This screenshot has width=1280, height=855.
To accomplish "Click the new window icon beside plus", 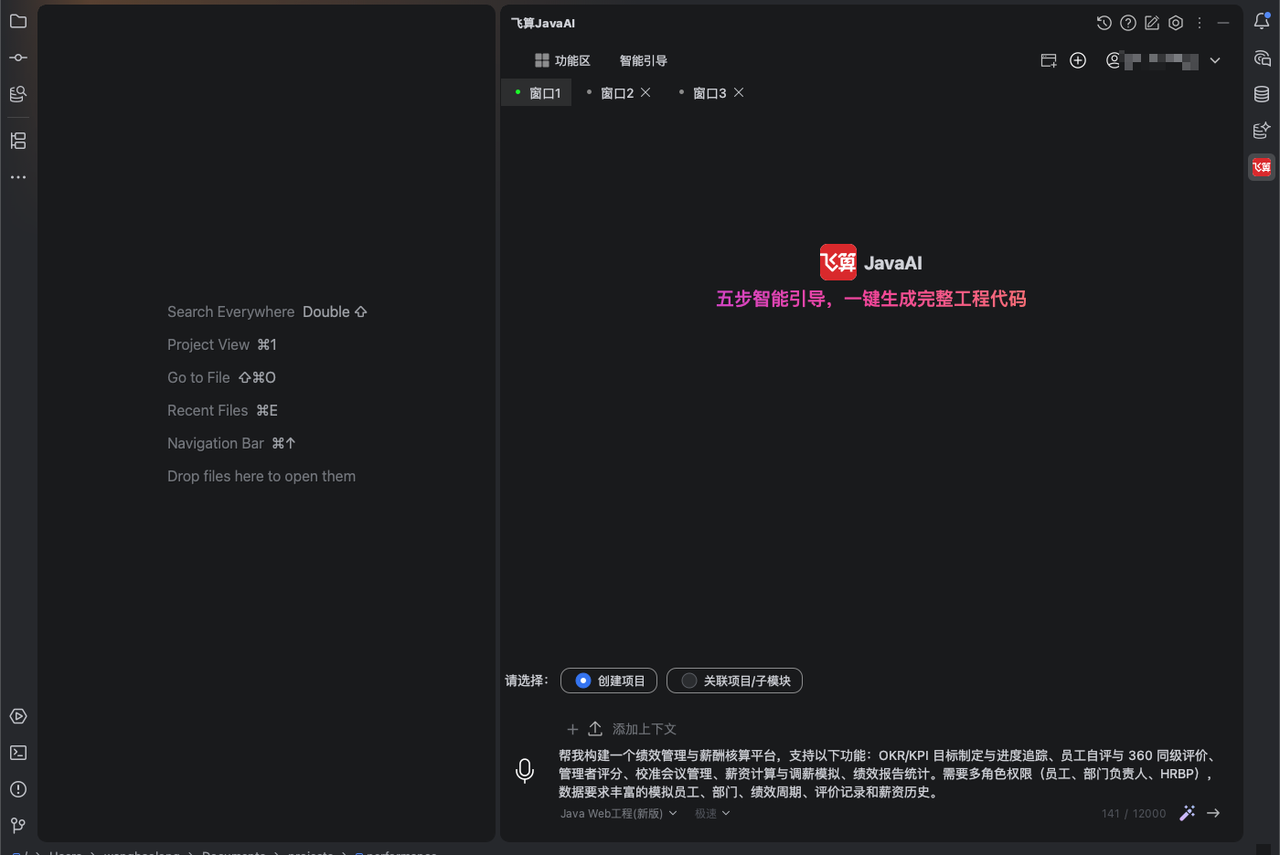I will [x=1049, y=61].
